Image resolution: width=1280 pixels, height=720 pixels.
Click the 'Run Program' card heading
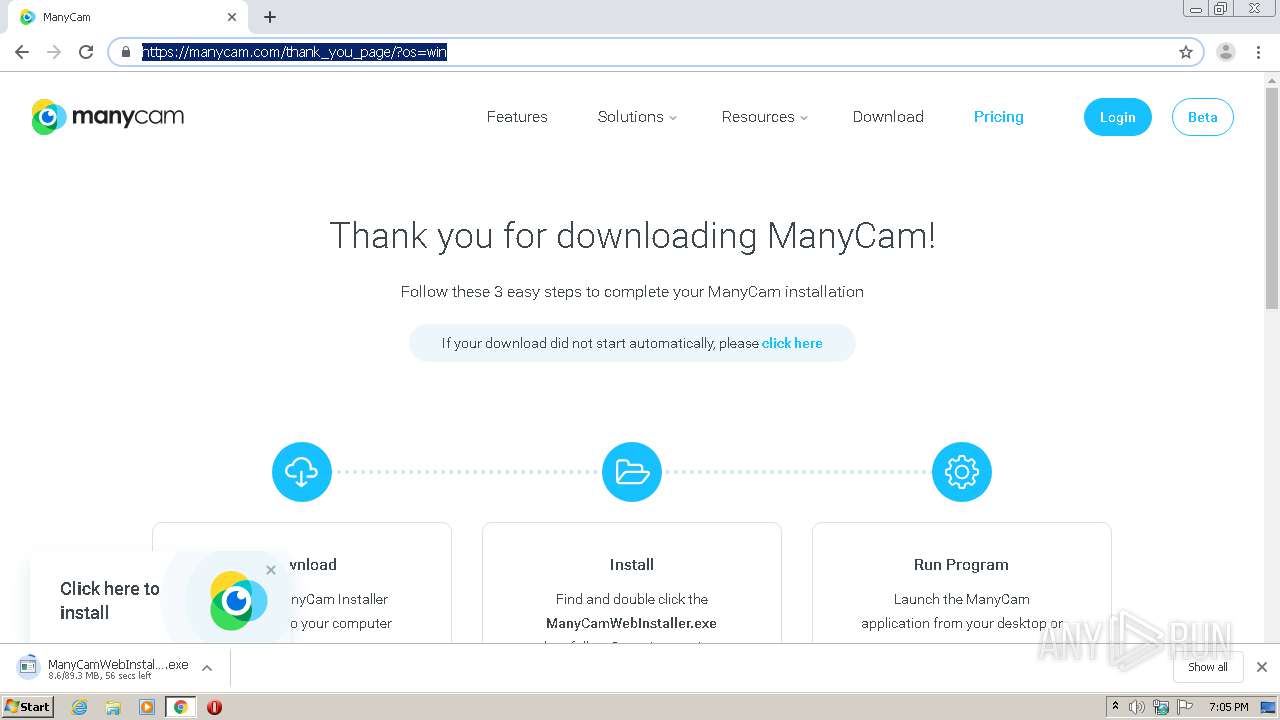tap(961, 565)
